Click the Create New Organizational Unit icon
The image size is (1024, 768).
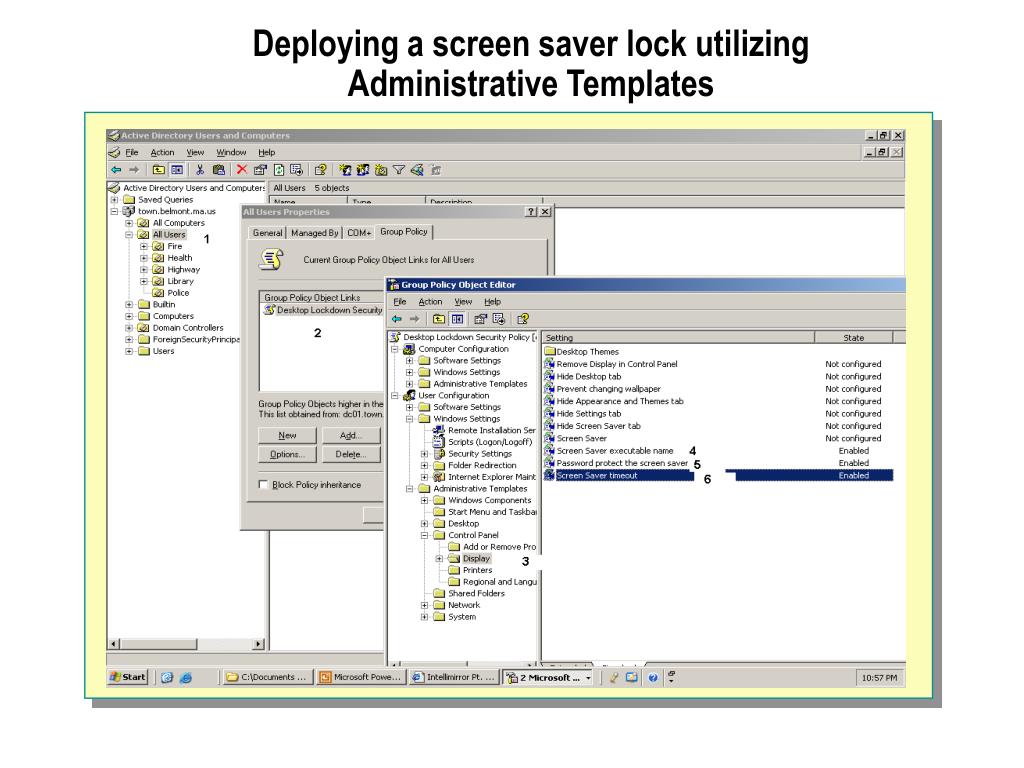pyautogui.click(x=381, y=170)
